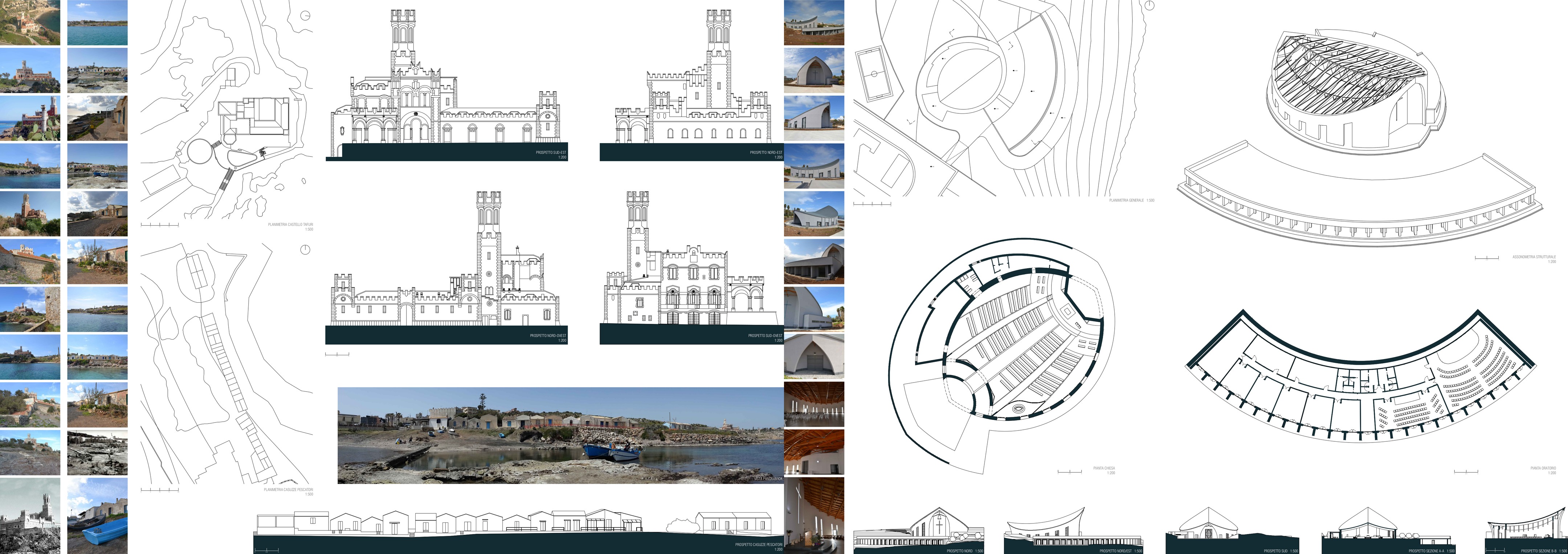The image size is (1568, 554).
Task: Click the 'PROSPETTO NORD-EST' label
Action: [x=766, y=152]
